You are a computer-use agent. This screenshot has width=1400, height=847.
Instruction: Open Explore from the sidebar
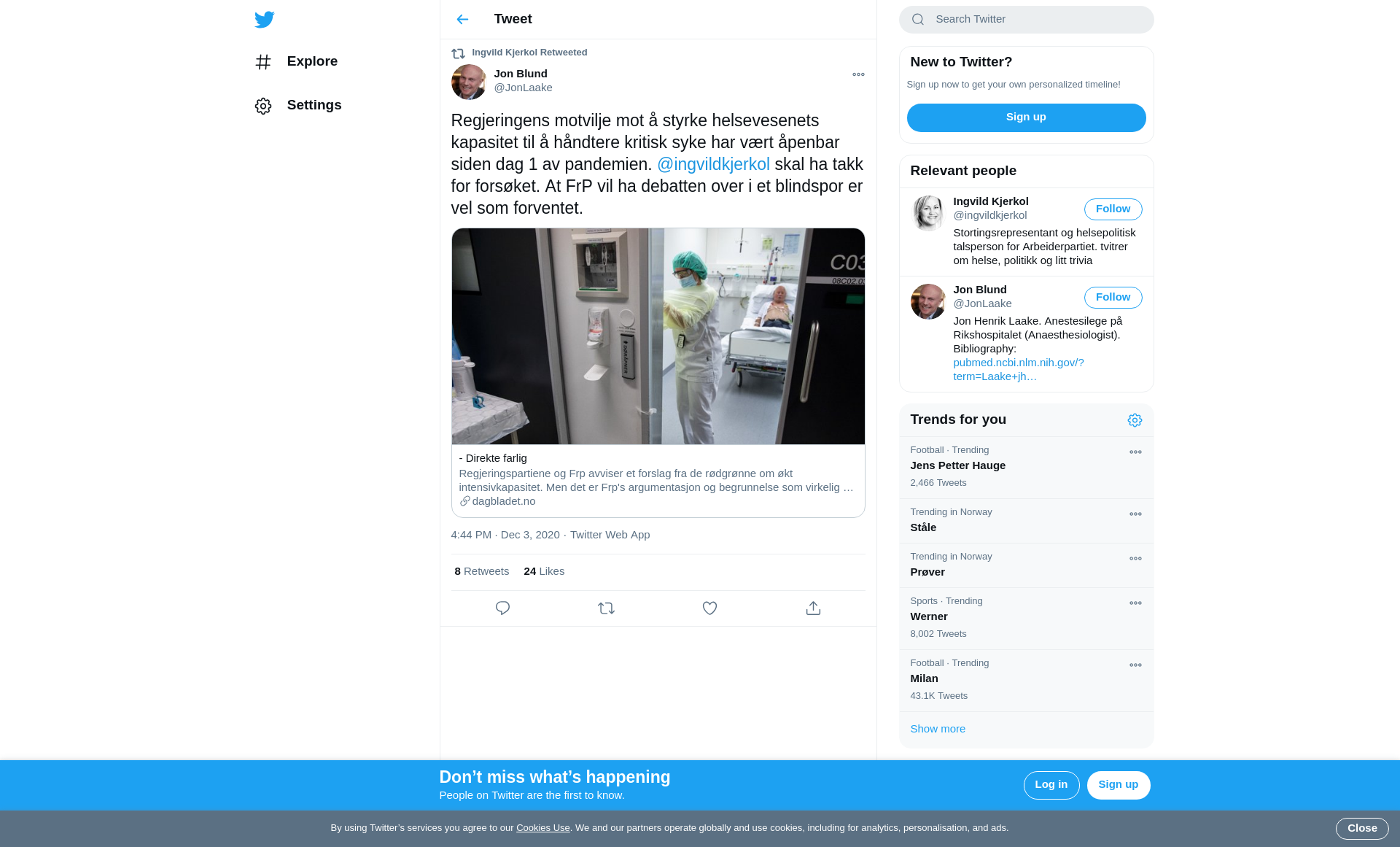tap(296, 61)
